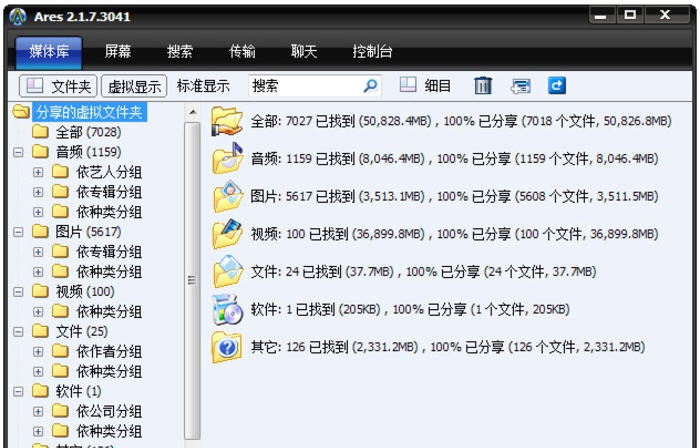Select 依艺人分组 folder label

109,172
